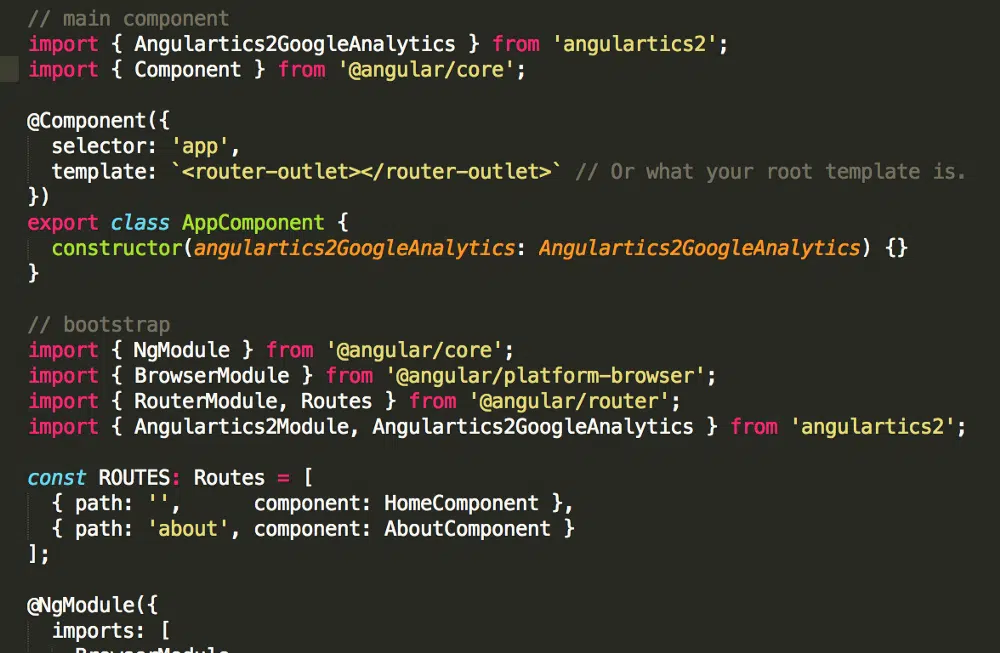Click the constructor keyword

point(117,248)
